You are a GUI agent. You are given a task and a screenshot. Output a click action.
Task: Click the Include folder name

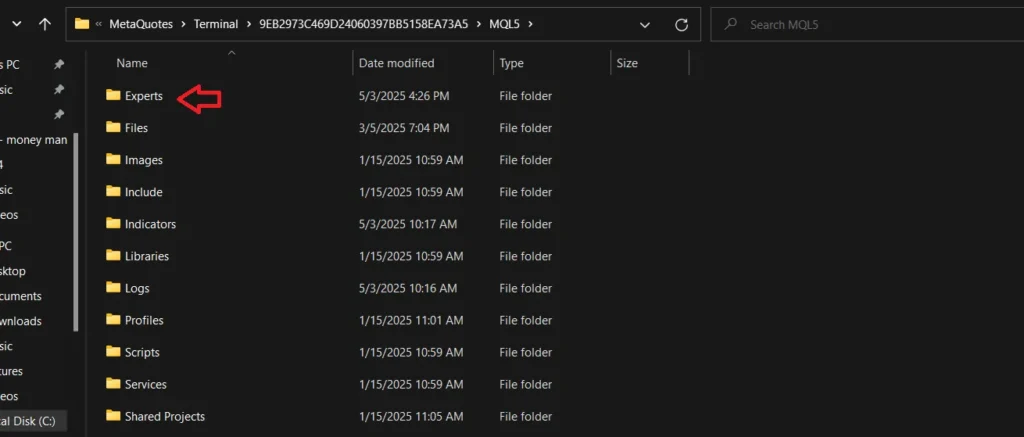pyautogui.click(x=144, y=192)
